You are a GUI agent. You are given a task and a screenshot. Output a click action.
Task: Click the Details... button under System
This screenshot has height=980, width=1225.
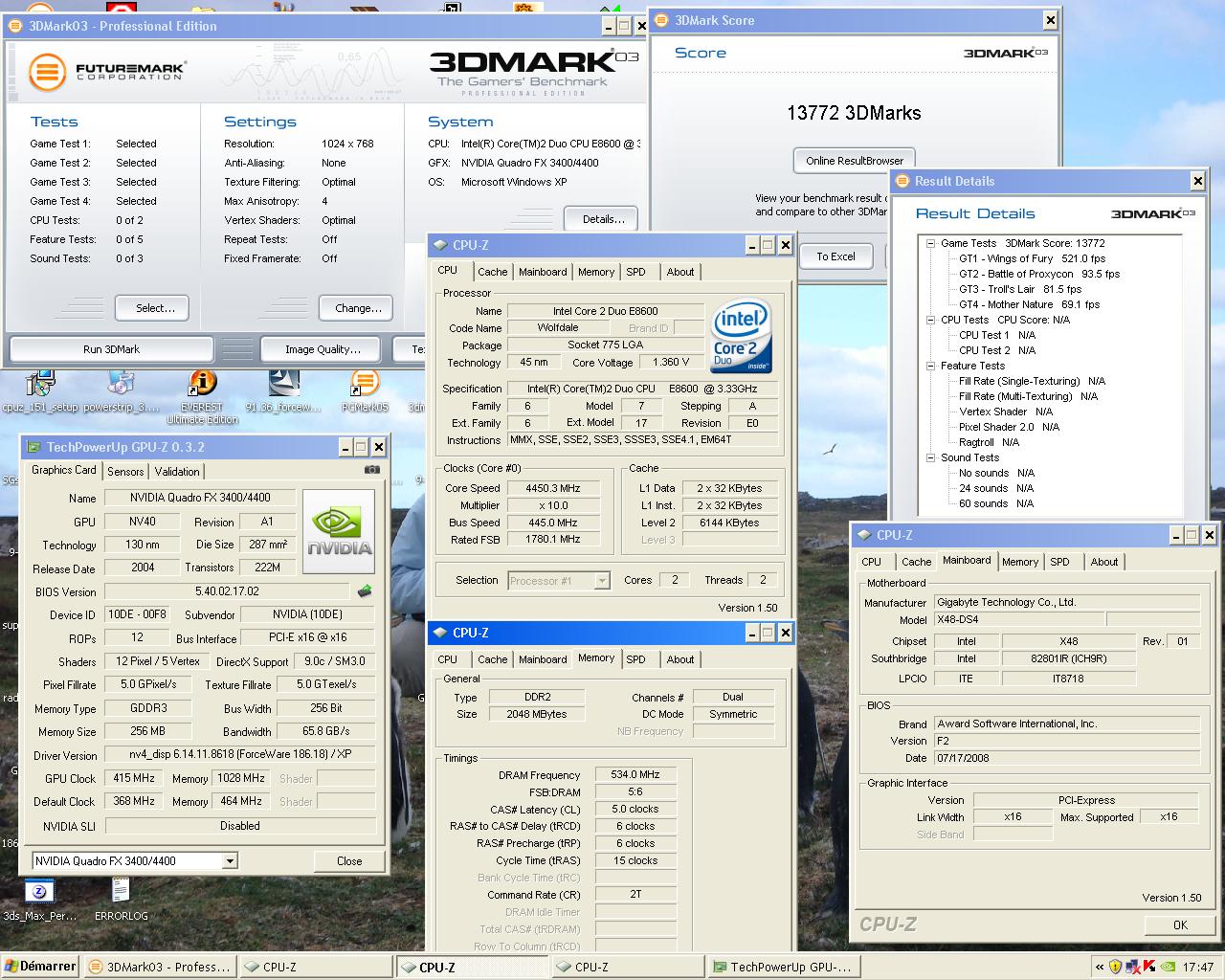pos(603,219)
